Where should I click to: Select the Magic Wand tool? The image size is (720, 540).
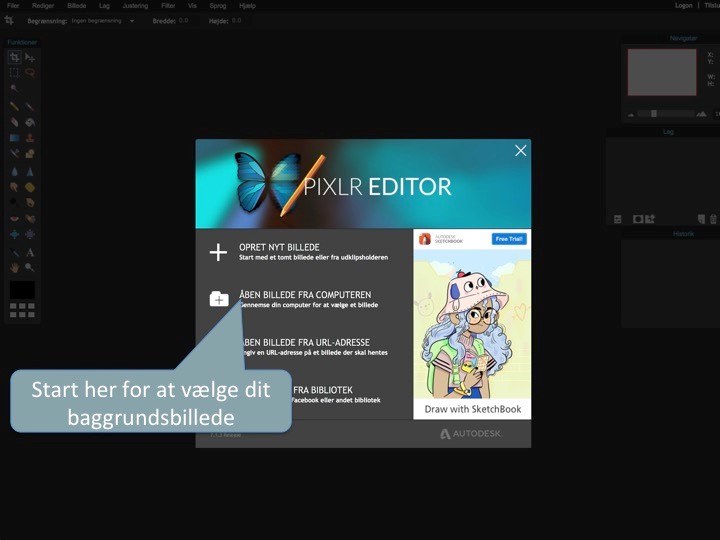[15, 88]
